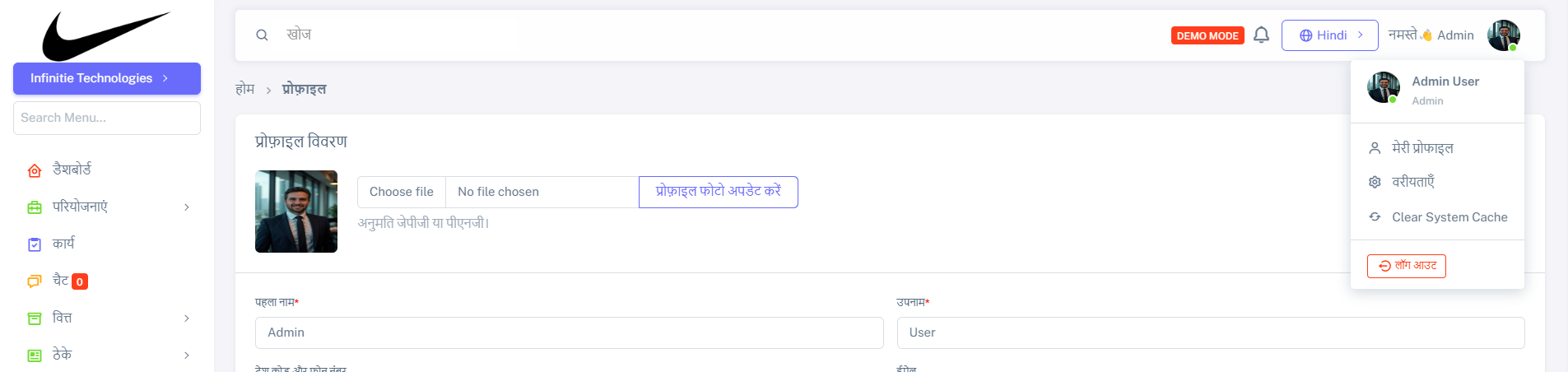The image size is (1568, 372).
Task: Click the कार्य tasks clipboard icon
Action: click(x=35, y=244)
